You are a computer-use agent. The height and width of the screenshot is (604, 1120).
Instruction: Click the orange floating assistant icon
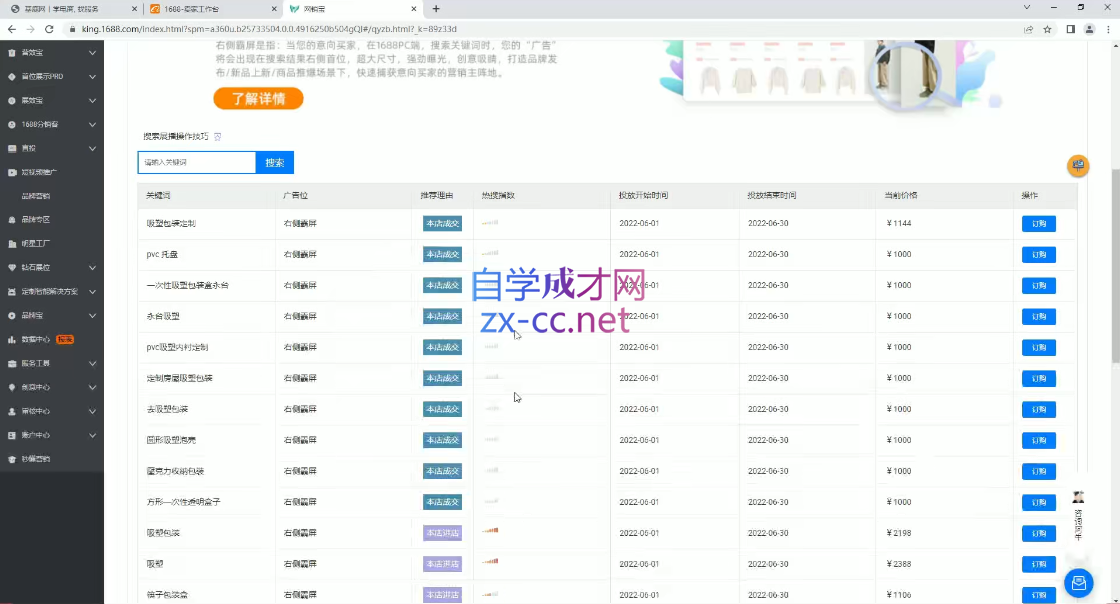pyautogui.click(x=1078, y=166)
